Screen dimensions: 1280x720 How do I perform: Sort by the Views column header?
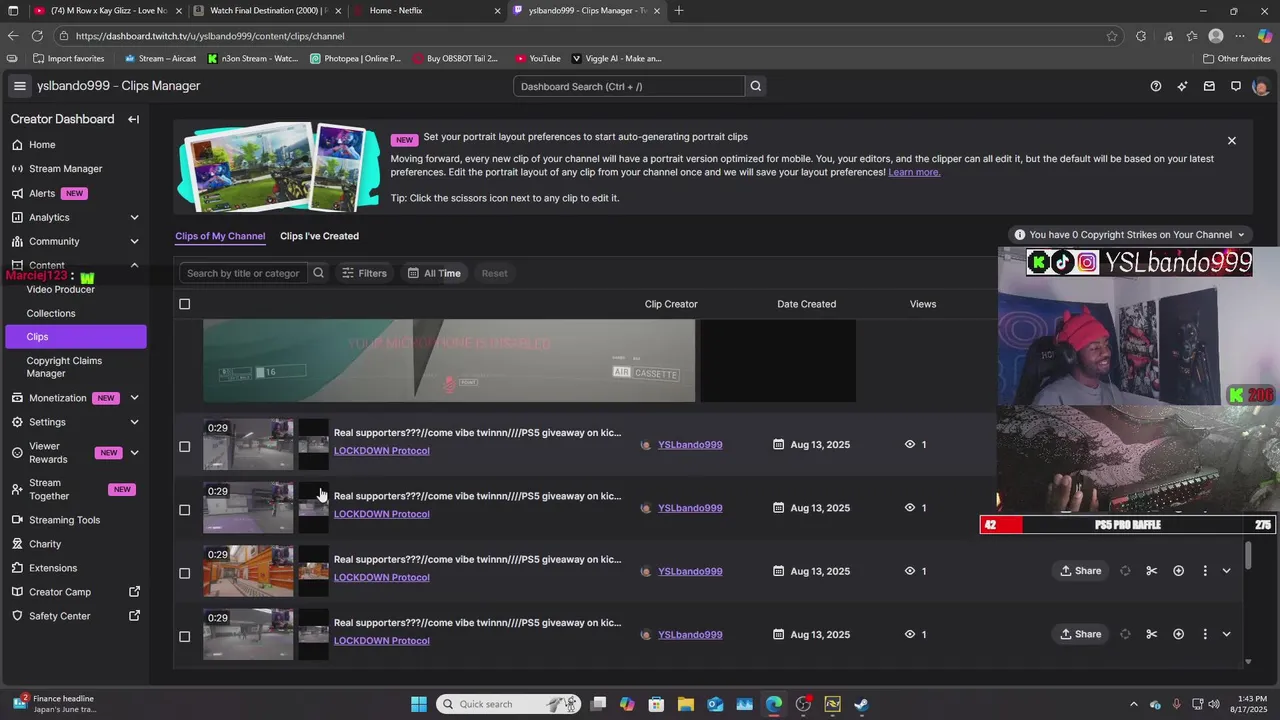point(923,304)
